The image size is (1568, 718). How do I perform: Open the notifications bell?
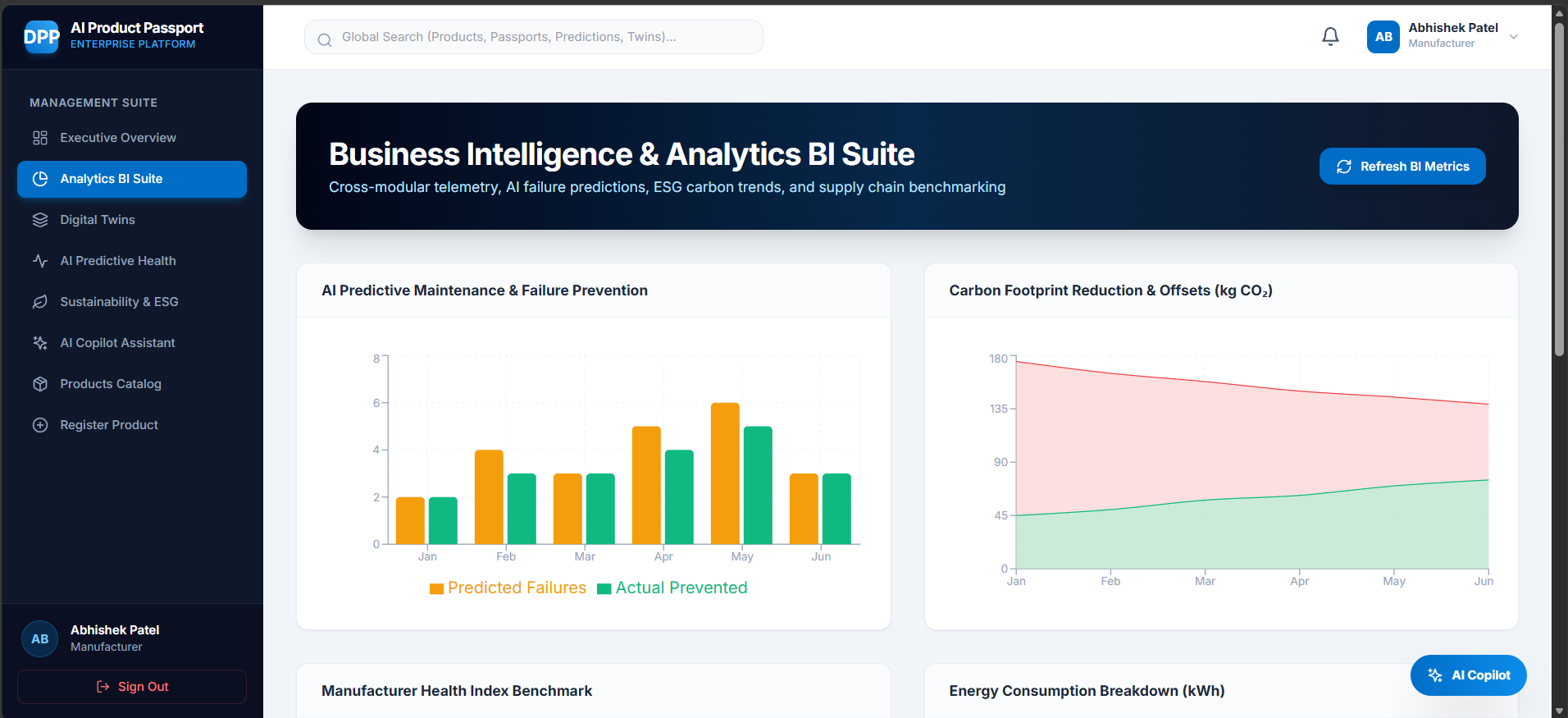(1330, 37)
